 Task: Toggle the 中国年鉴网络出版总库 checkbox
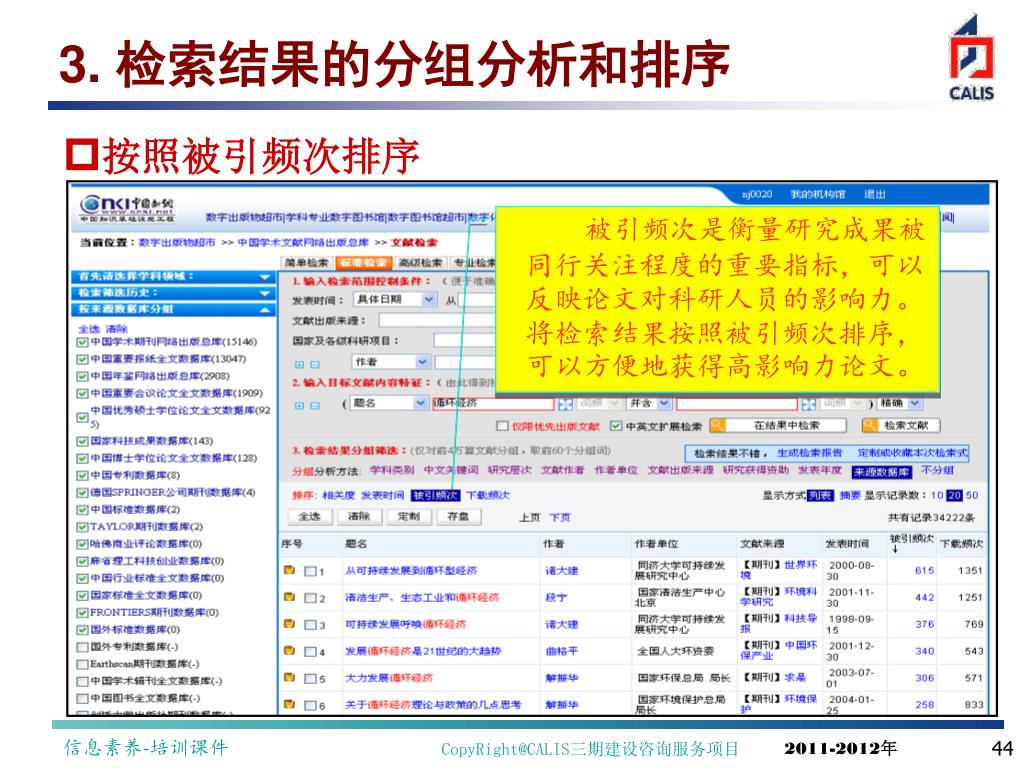click(82, 376)
